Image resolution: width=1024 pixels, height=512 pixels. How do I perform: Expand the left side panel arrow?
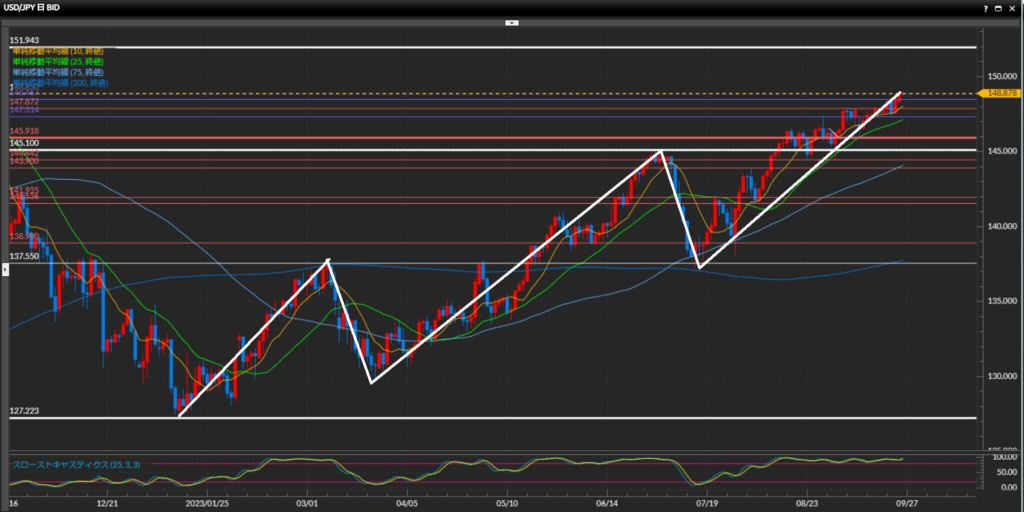coord(4,270)
